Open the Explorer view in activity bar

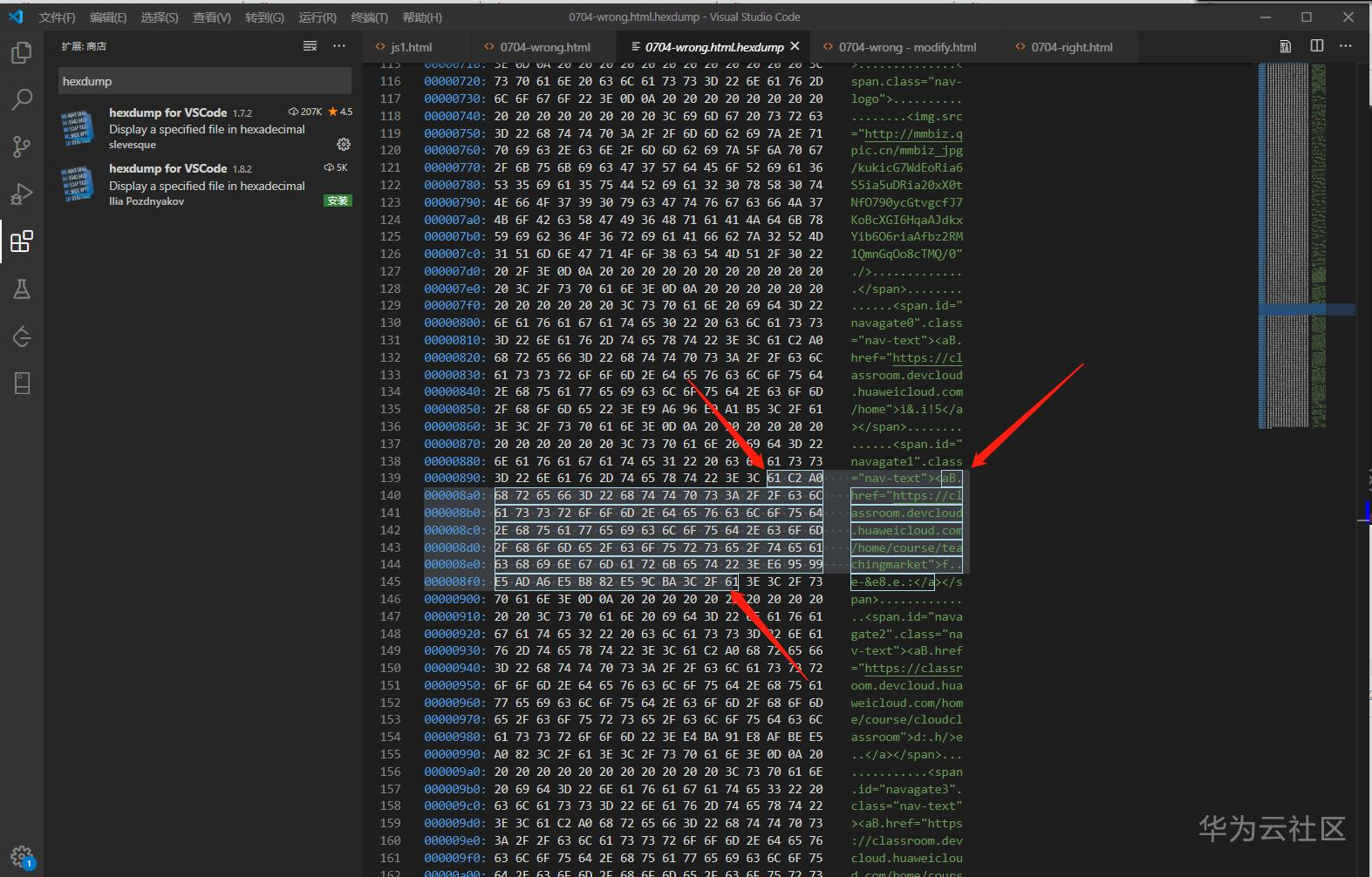(21, 52)
